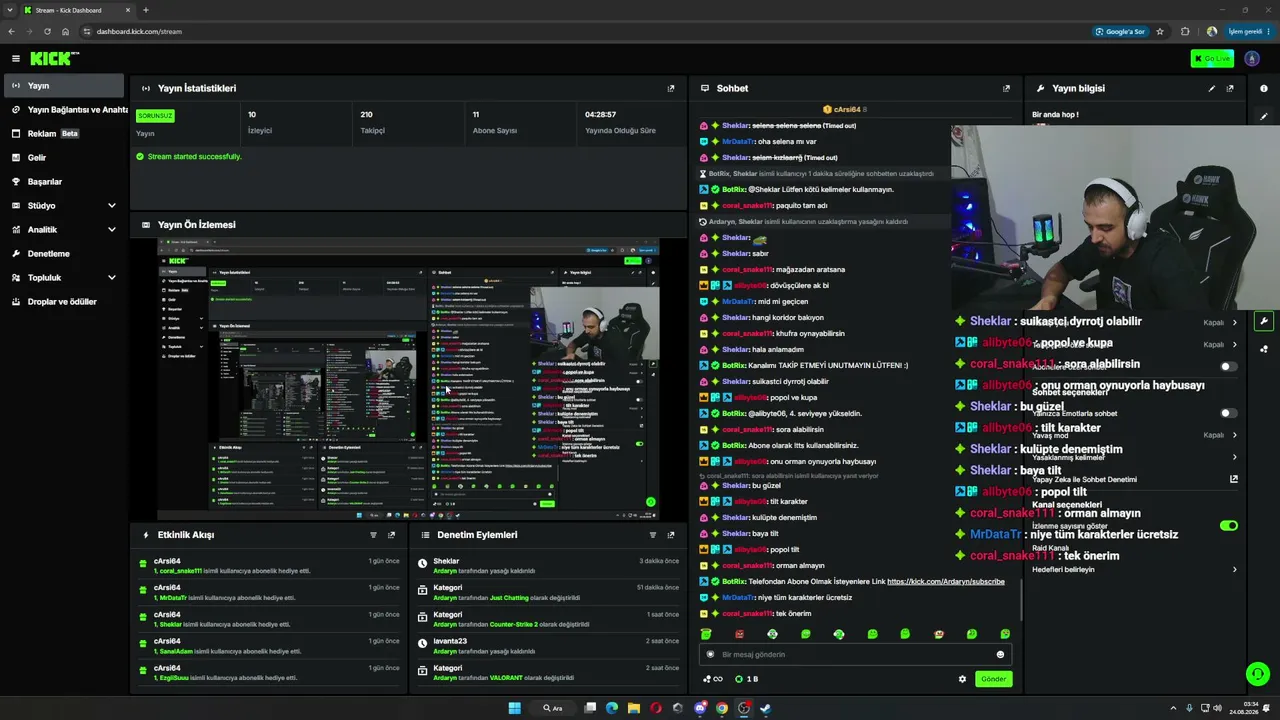This screenshot has height=720, width=1280.
Task: Select the wrench tools icon in right rail
Action: (x=1264, y=322)
